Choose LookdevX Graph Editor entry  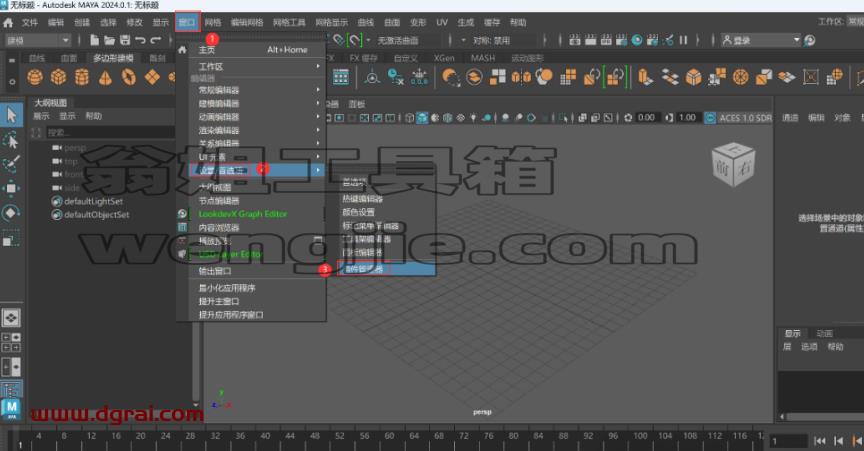click(243, 214)
